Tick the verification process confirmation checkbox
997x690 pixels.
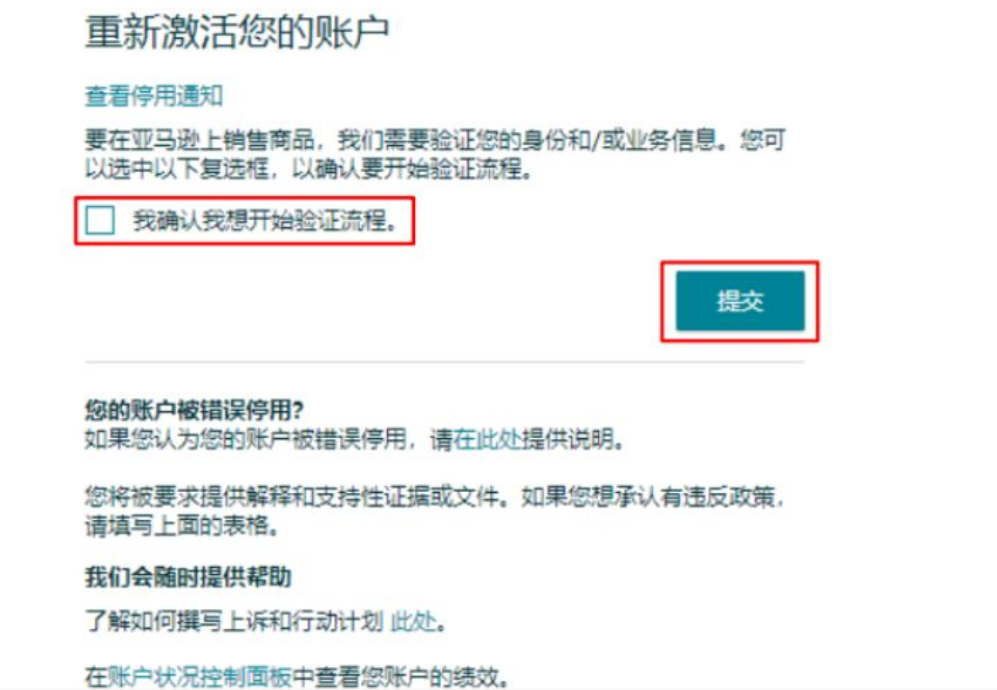pos(100,221)
